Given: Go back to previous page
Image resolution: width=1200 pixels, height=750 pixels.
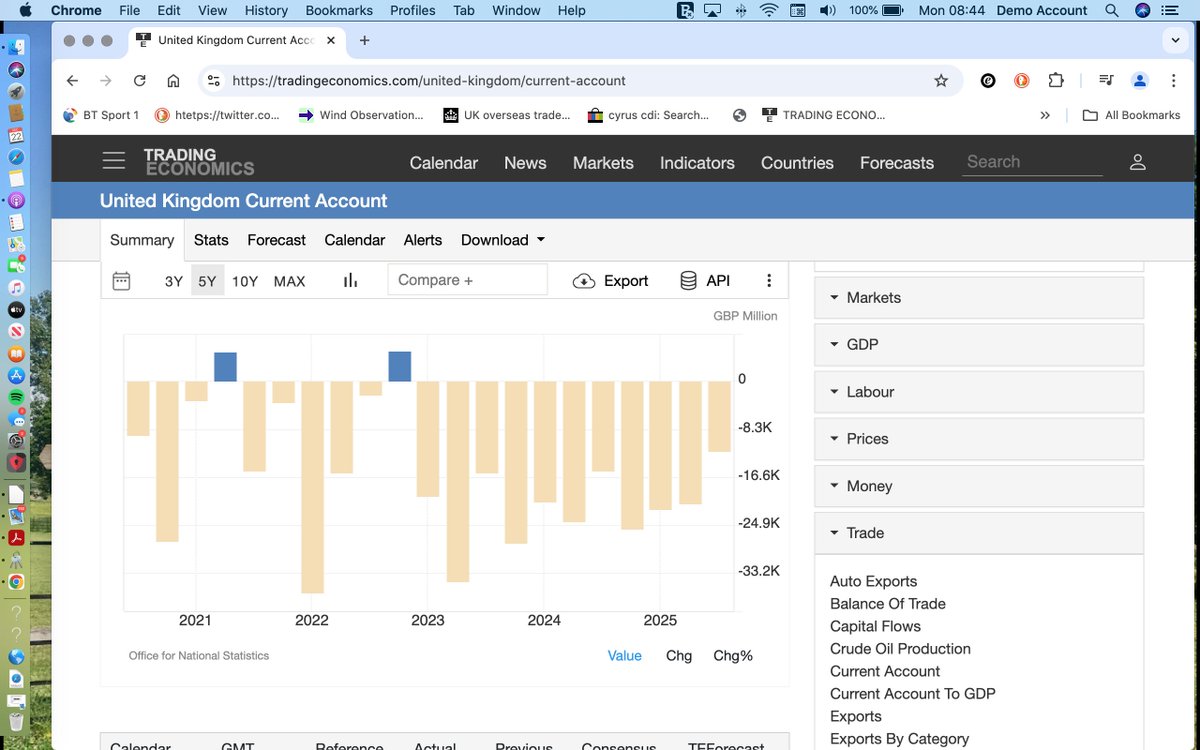Looking at the screenshot, I should point(72,81).
